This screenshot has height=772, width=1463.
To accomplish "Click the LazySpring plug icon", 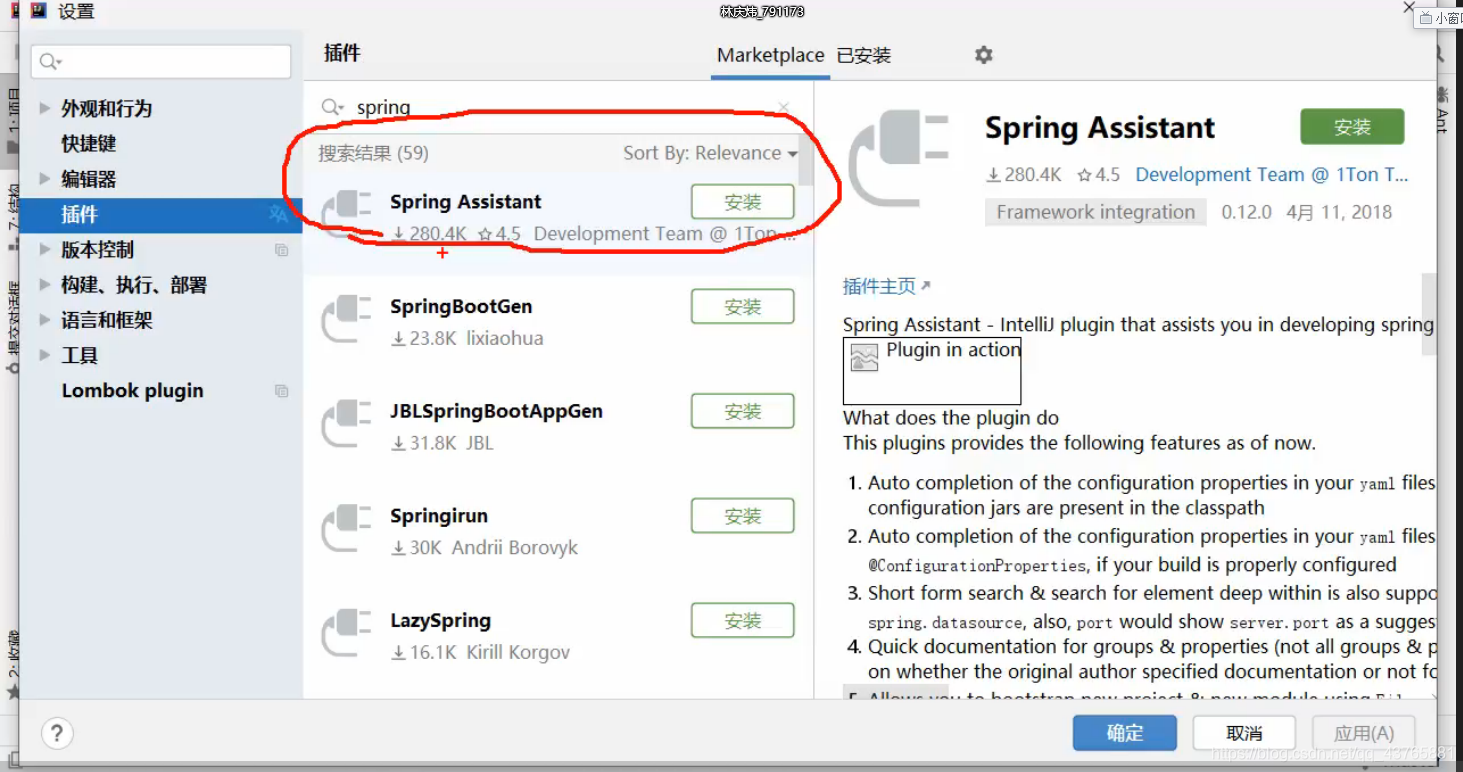I will pos(347,634).
